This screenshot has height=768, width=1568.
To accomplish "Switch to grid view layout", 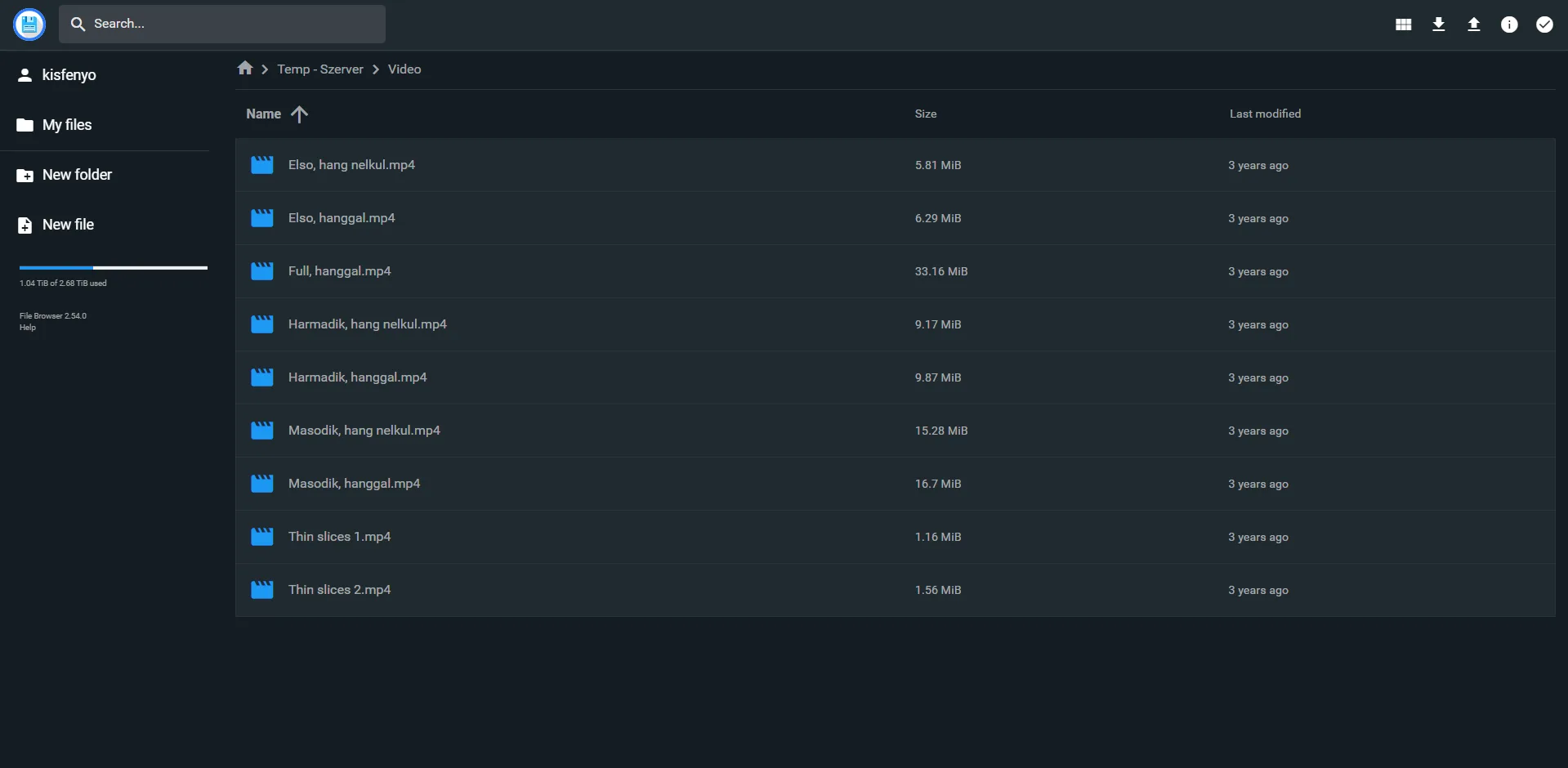I will coord(1402,24).
